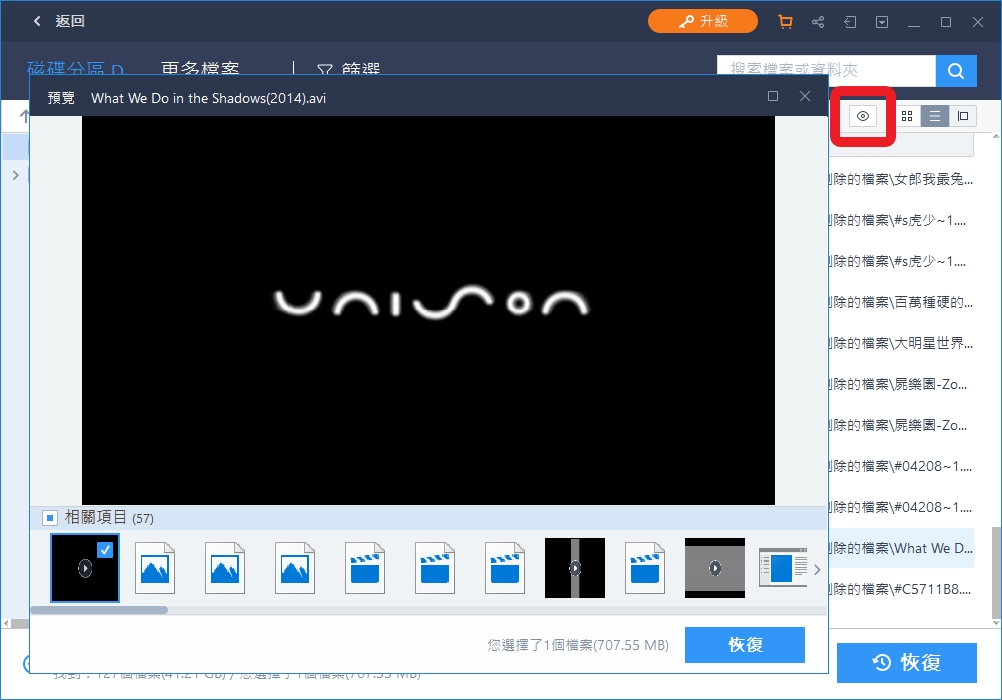Click the tree pane scroll-left arrow
Viewport: 1002px width, 700px height.
point(6,623)
